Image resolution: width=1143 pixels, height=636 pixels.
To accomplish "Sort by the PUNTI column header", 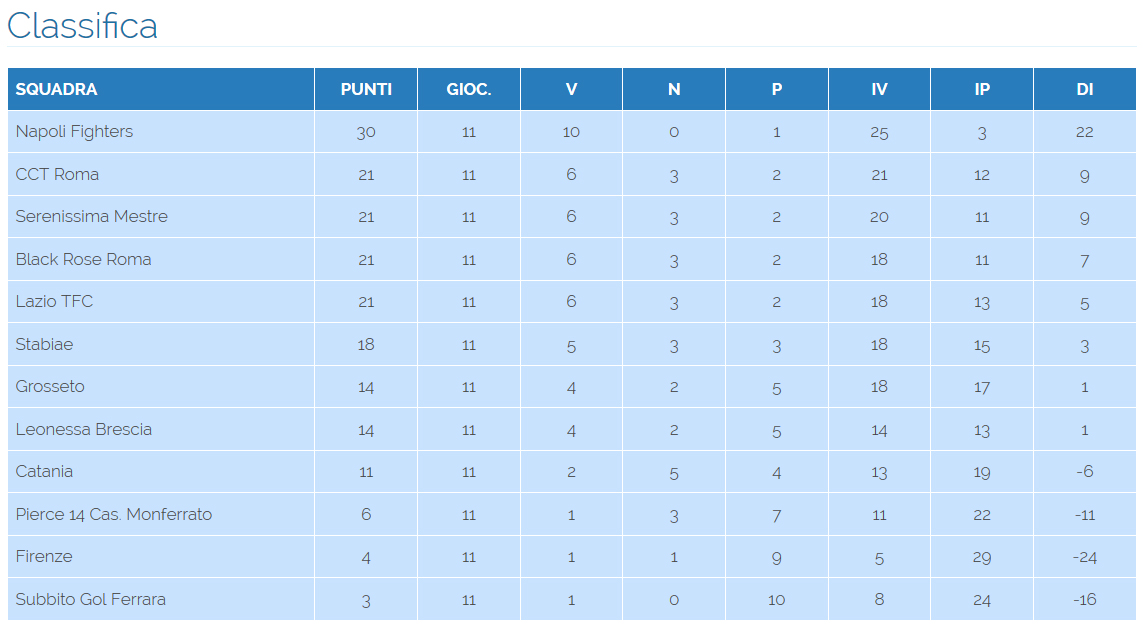I will (366, 89).
